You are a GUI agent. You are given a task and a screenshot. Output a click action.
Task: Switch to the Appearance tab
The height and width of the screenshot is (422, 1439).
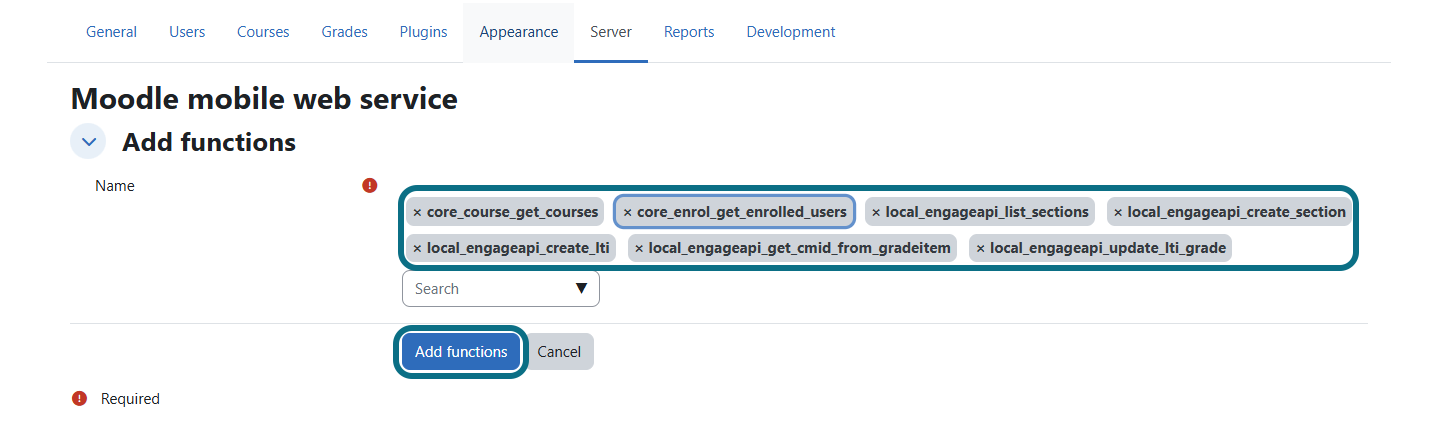pos(518,32)
